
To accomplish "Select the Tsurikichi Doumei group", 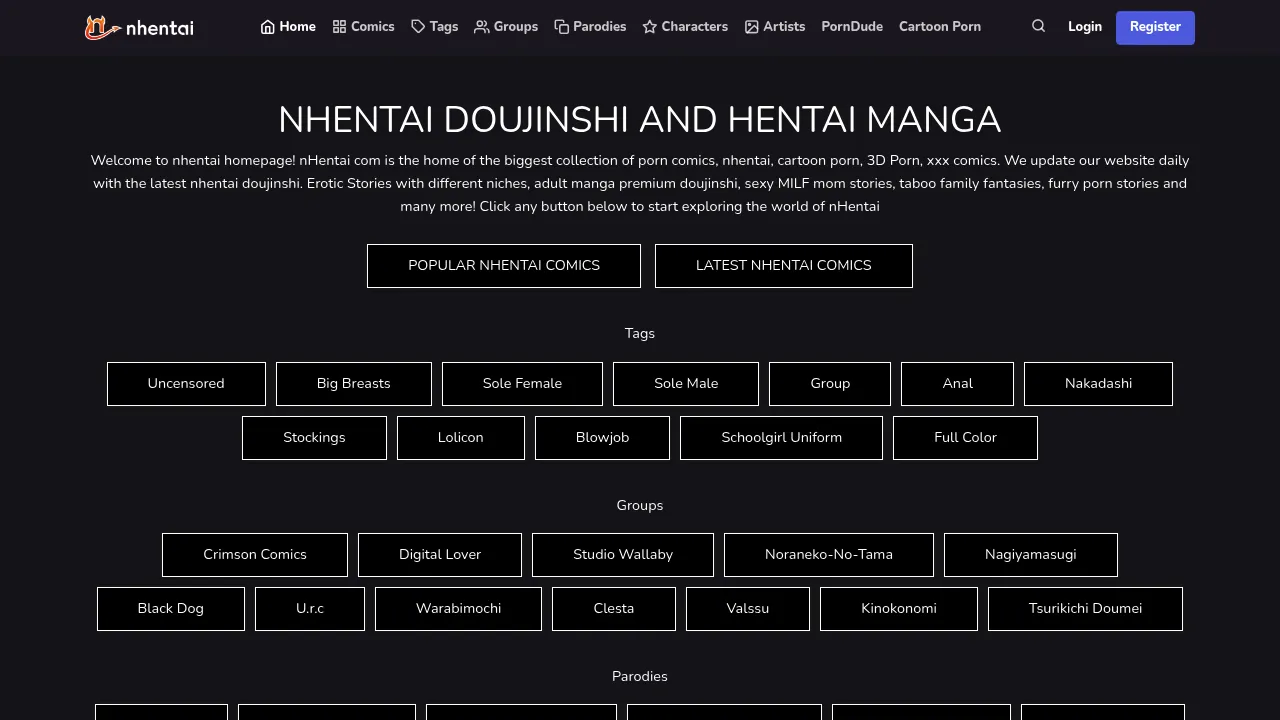I will [1085, 609].
